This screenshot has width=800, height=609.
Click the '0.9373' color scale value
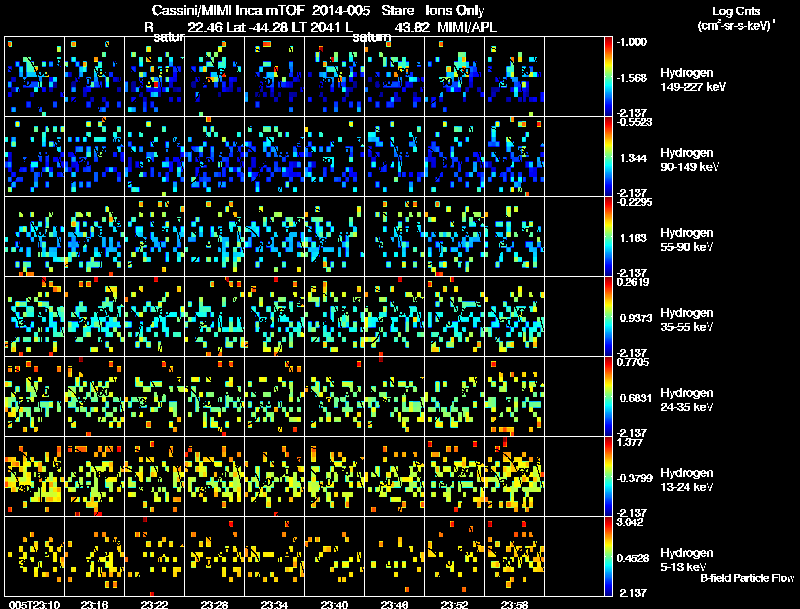[636, 318]
